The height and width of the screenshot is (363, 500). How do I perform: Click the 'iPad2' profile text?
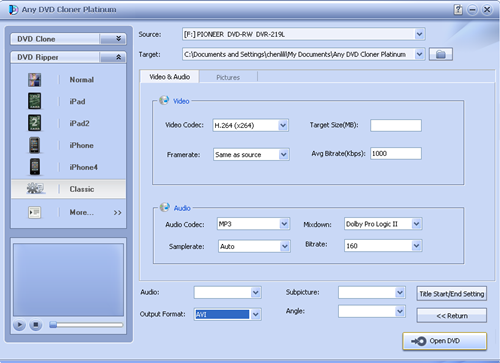(79, 123)
